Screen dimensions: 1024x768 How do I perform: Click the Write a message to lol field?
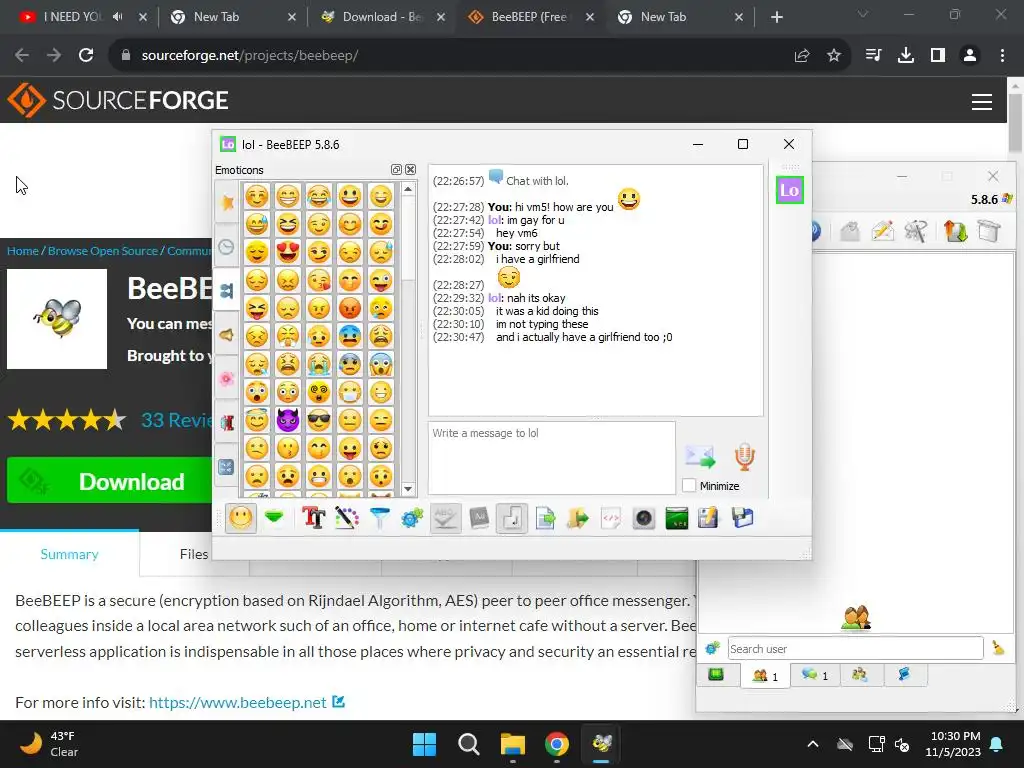[x=552, y=458]
